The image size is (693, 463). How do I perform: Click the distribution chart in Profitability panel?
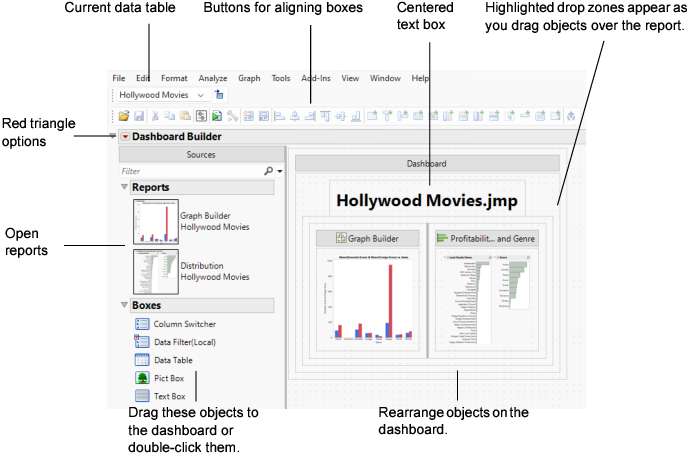click(x=487, y=299)
